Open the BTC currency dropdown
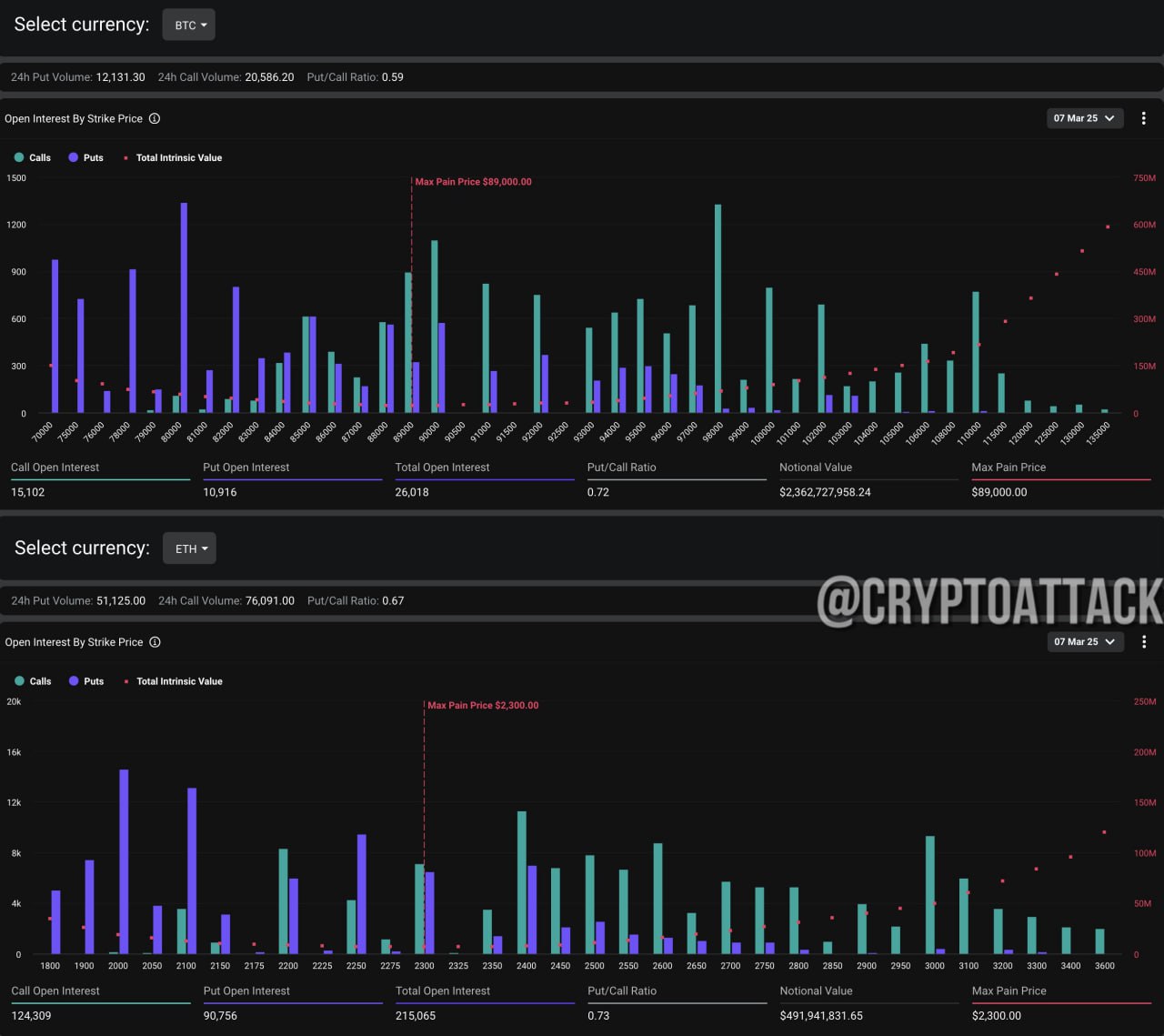Screen dimensions: 1164x1036 click(x=188, y=25)
